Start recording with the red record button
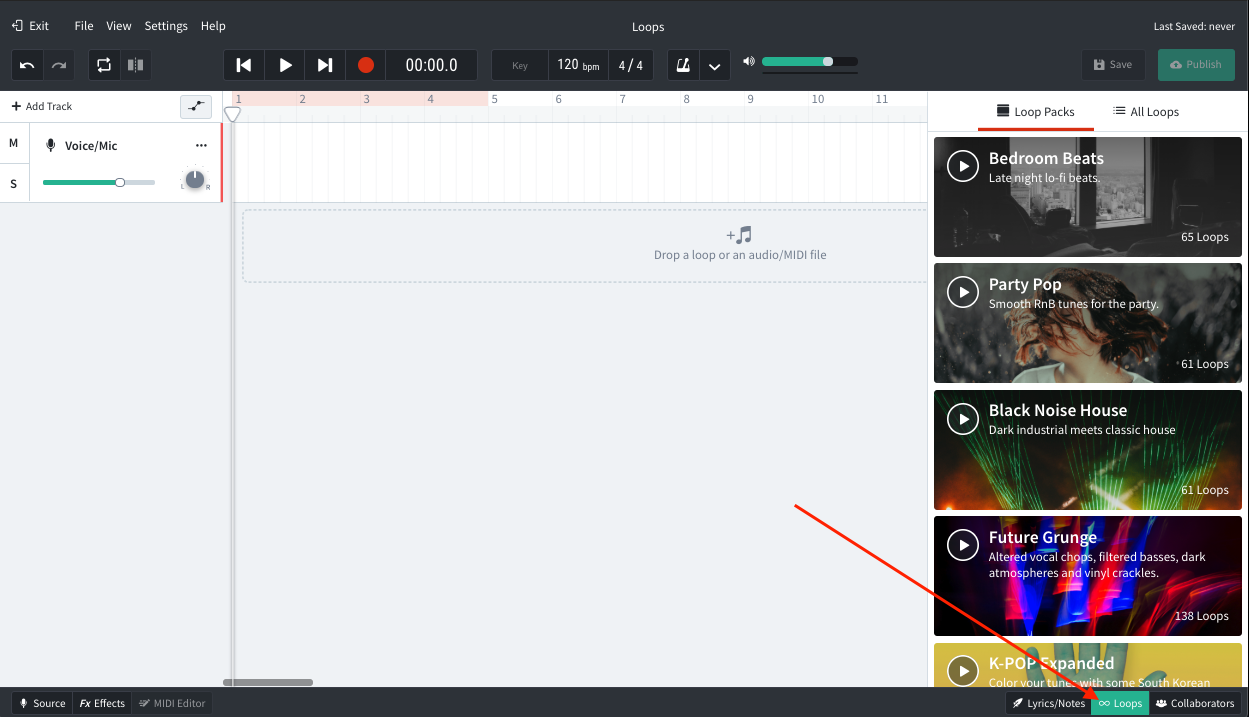This screenshot has width=1249, height=717. coord(365,64)
